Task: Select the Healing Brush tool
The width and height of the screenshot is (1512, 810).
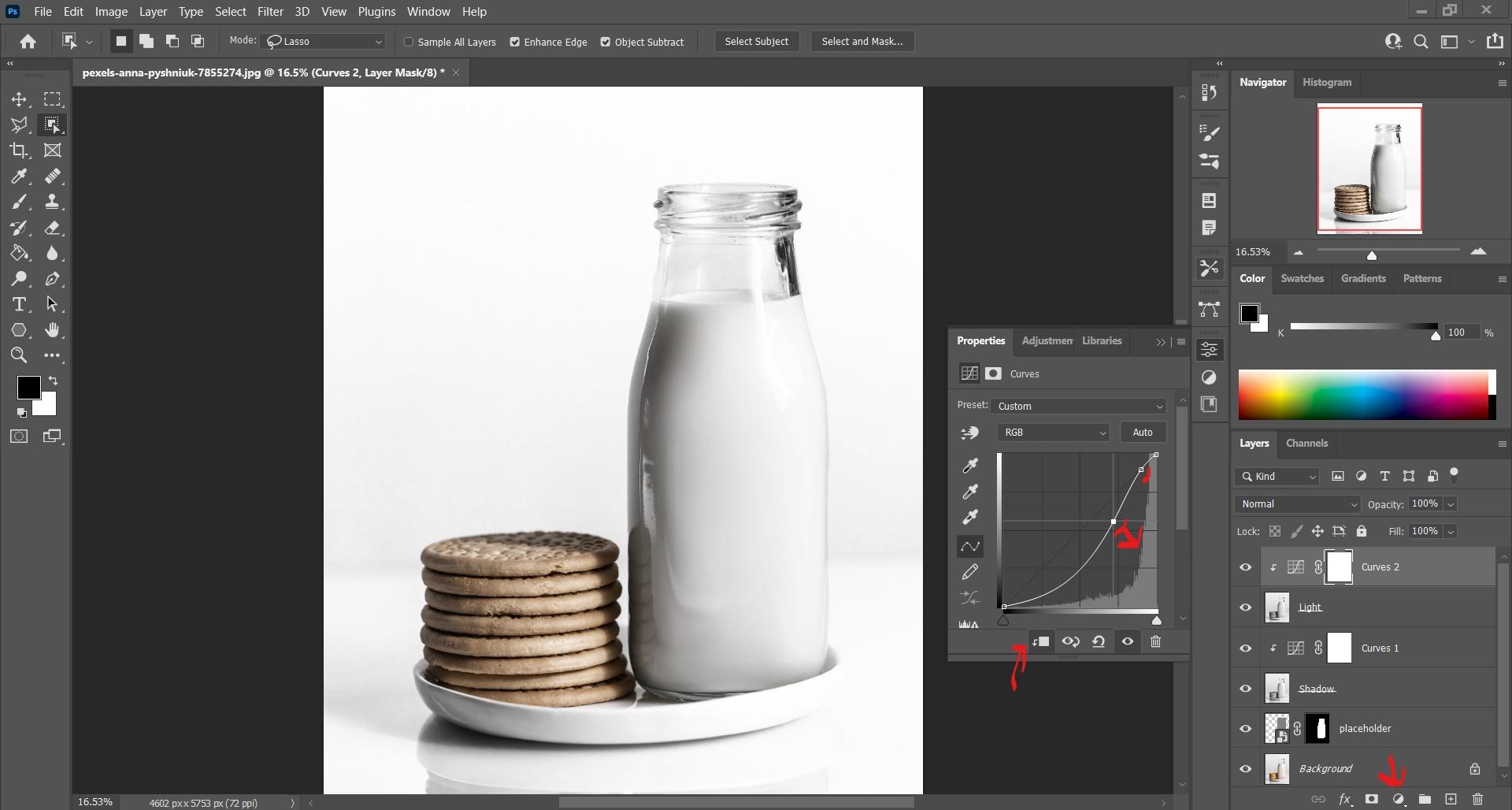Action: coord(52,176)
